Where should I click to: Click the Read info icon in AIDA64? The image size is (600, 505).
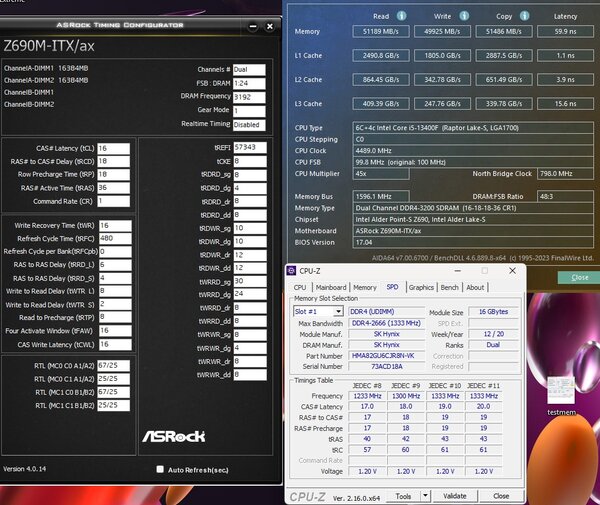pos(401,16)
